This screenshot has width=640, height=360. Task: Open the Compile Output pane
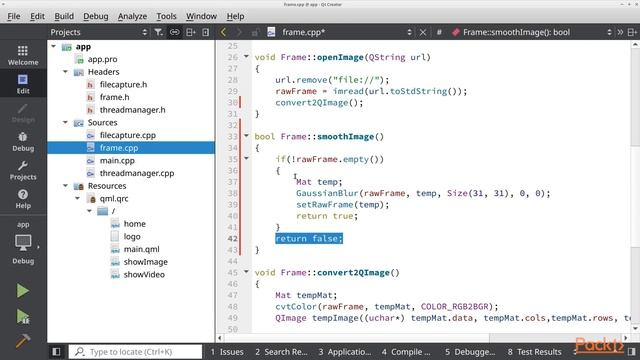tap(406, 351)
